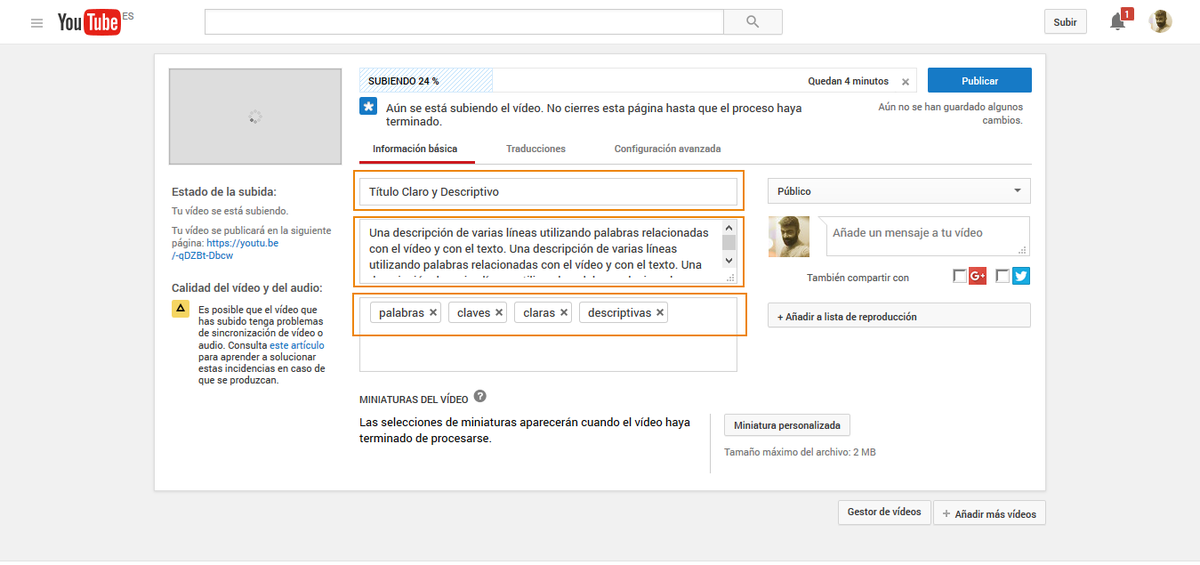
Task: Open the notifications bell
Action: pyautogui.click(x=1118, y=22)
